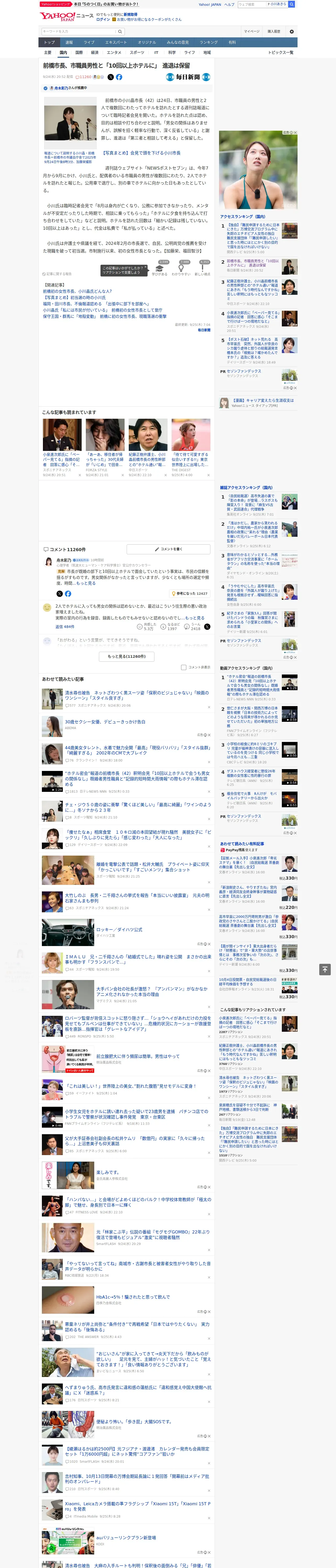Click コメントを書く button

169,549
